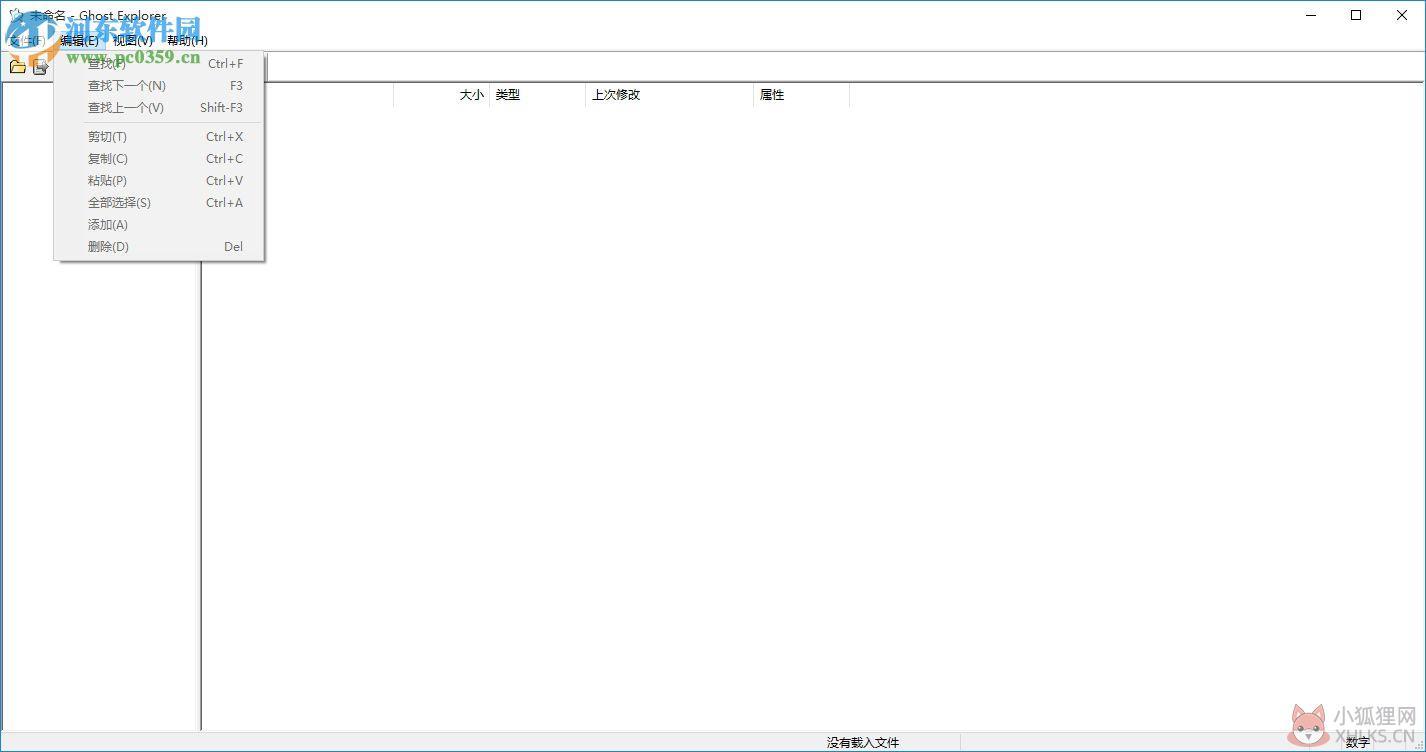Select 查找(F) in the edit menu
The image size is (1426, 752).
tap(159, 64)
